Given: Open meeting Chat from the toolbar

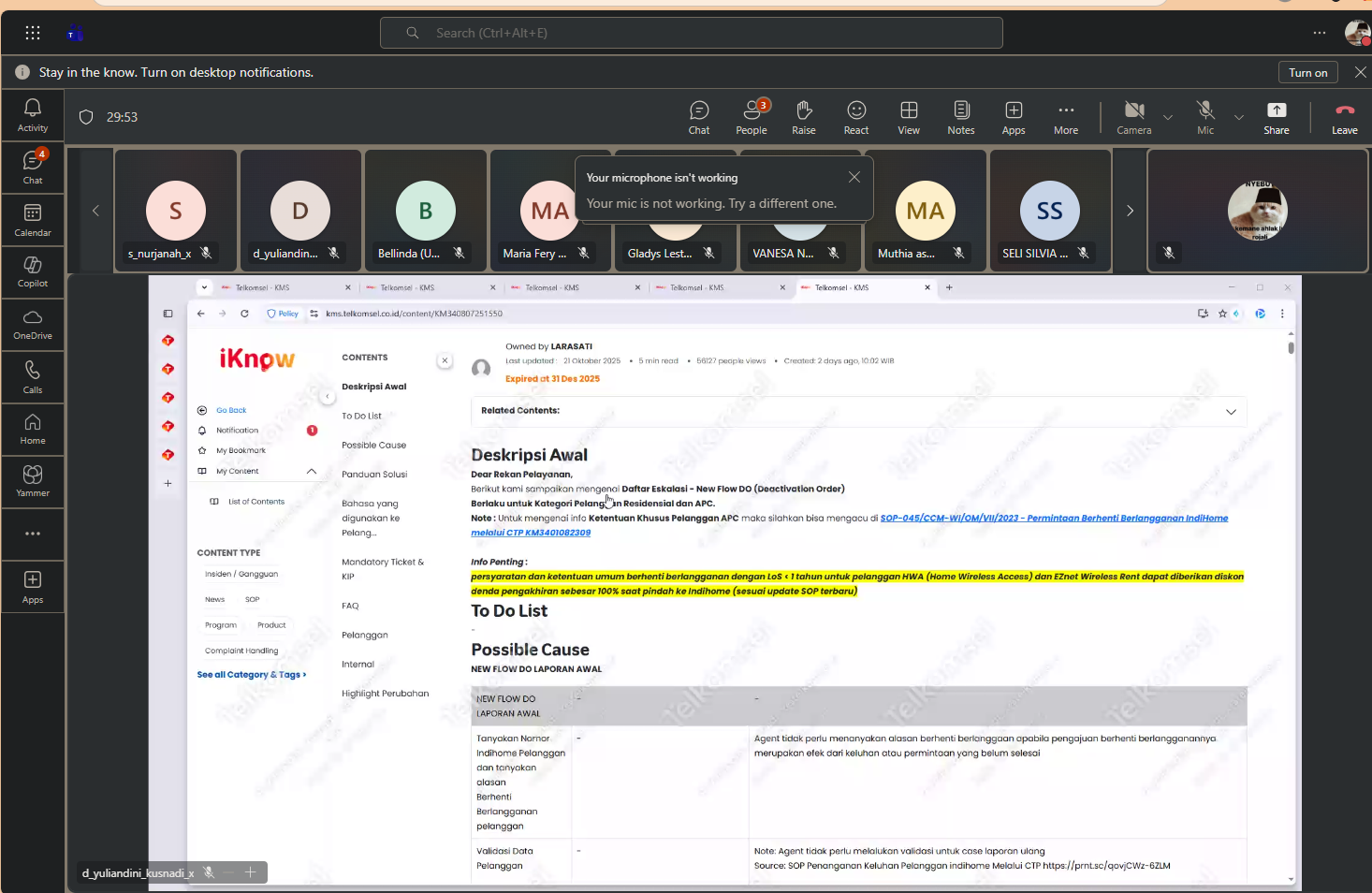Looking at the screenshot, I should (699, 118).
